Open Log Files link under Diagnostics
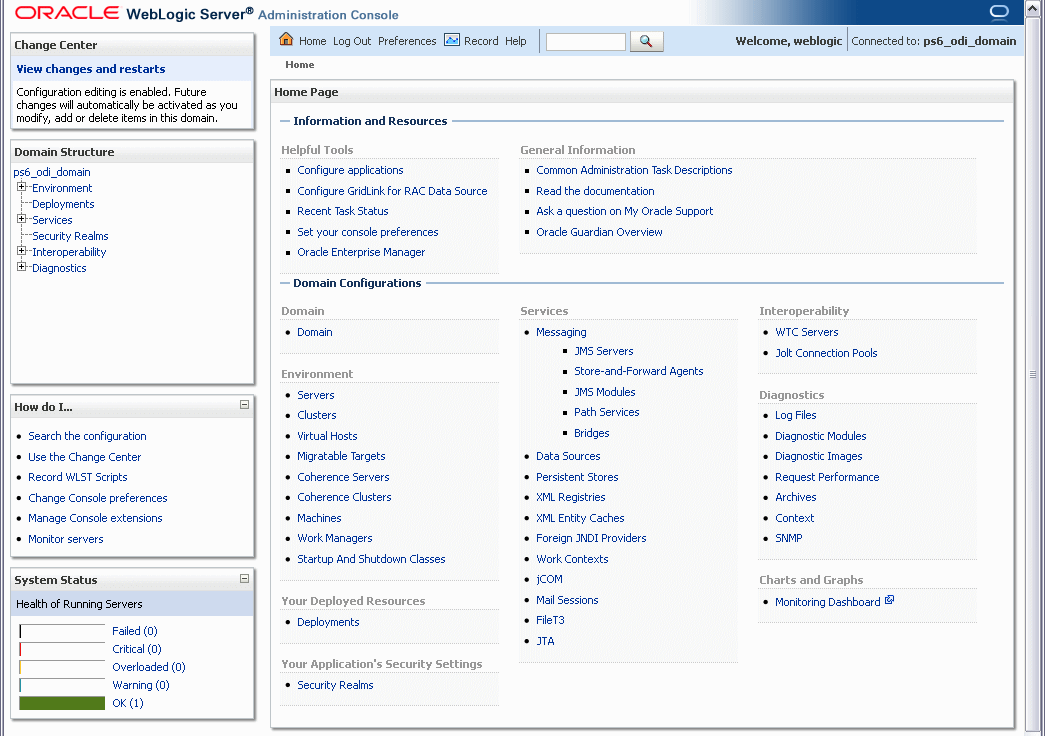 click(795, 415)
